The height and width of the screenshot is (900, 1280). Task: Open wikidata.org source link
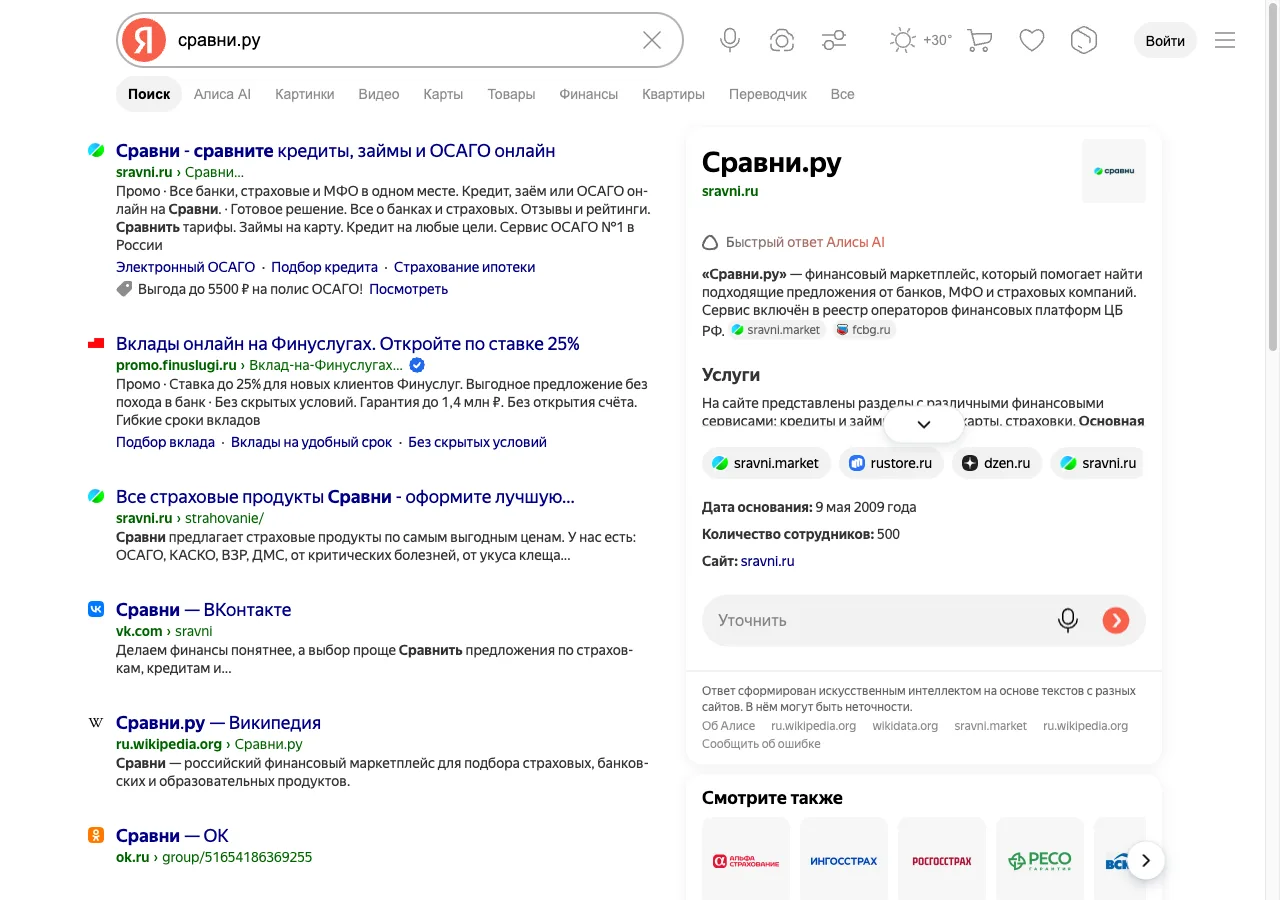(905, 726)
